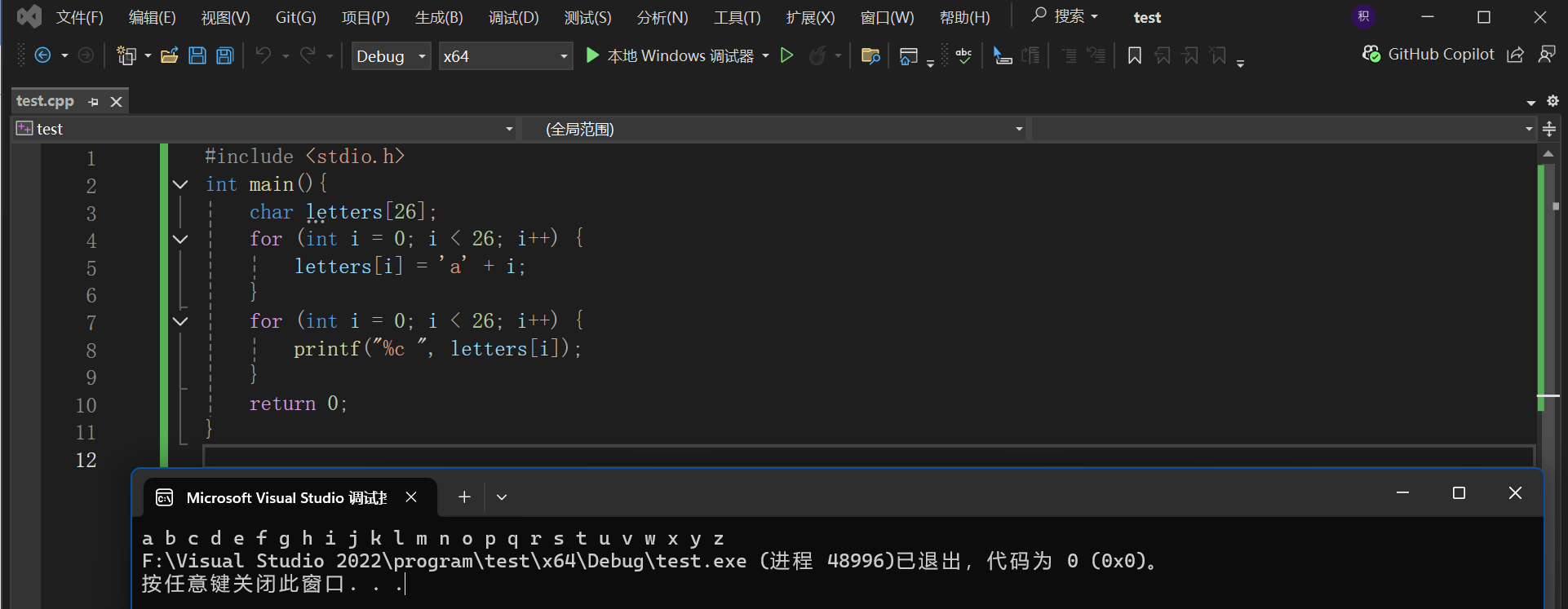Open the 视图(V) menu

click(x=225, y=17)
